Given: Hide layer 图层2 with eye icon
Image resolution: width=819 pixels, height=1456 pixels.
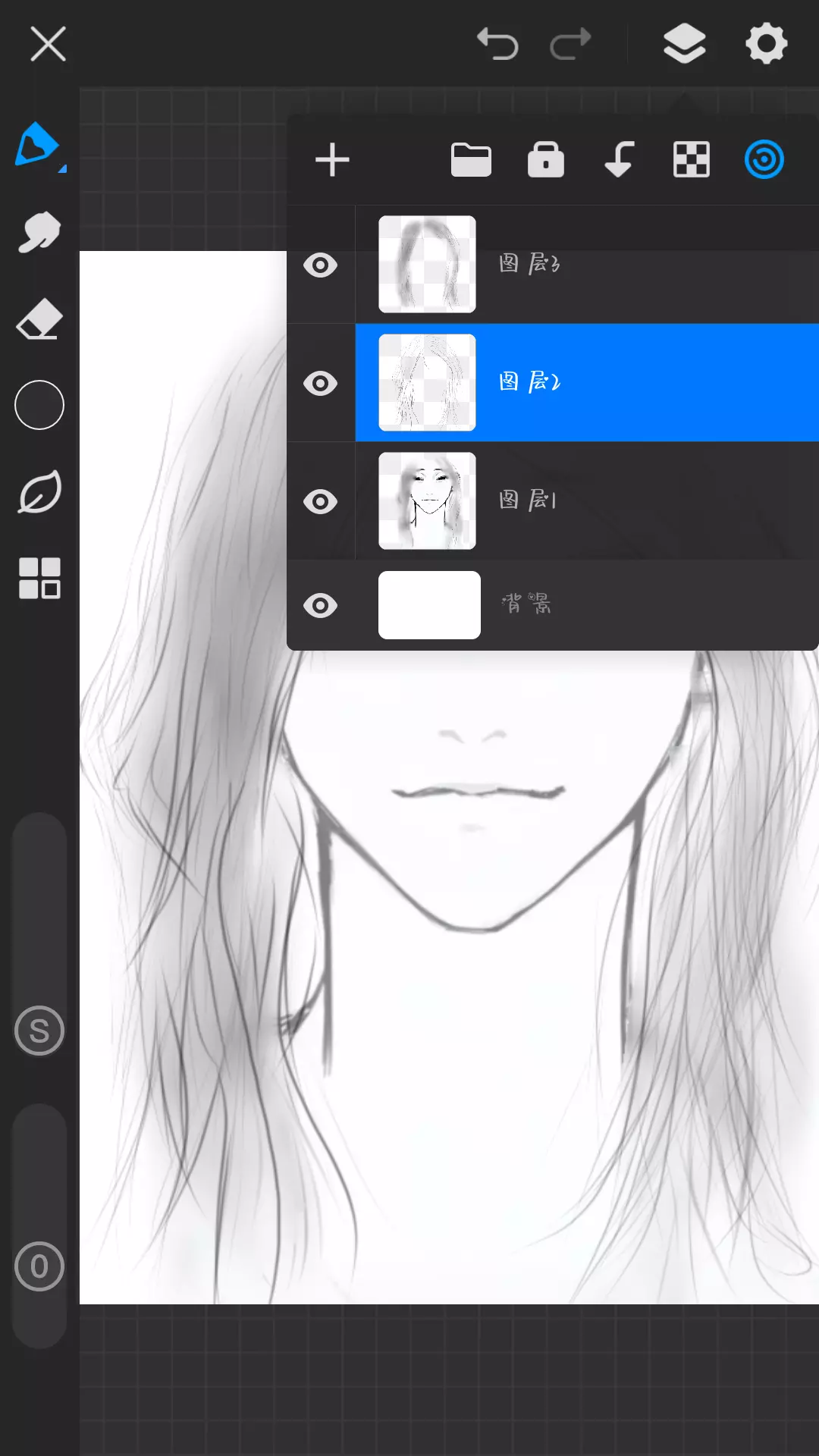Looking at the screenshot, I should point(320,384).
